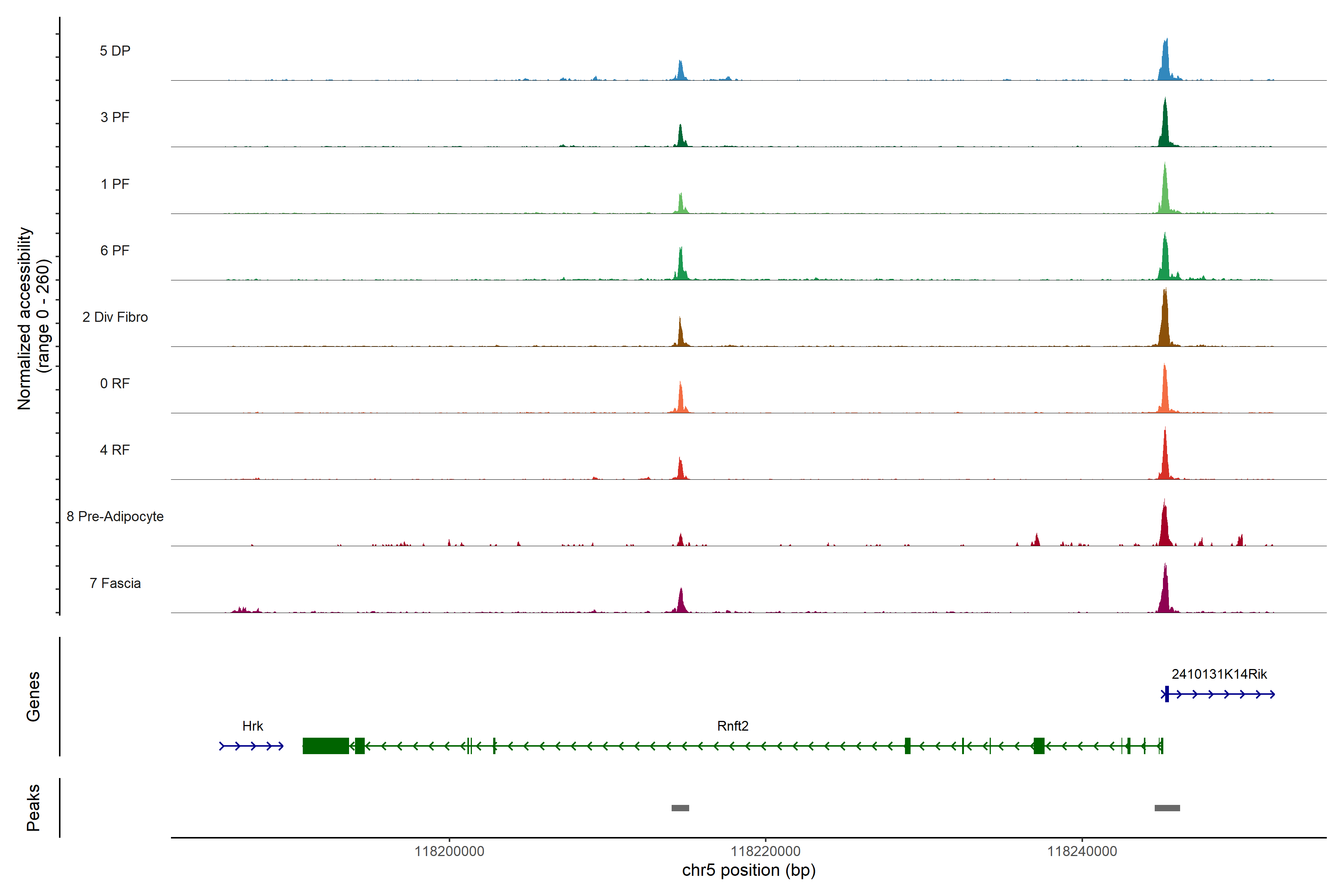Click the 5 DP track label
Viewport: 1344px width, 896px height.
click(115, 51)
